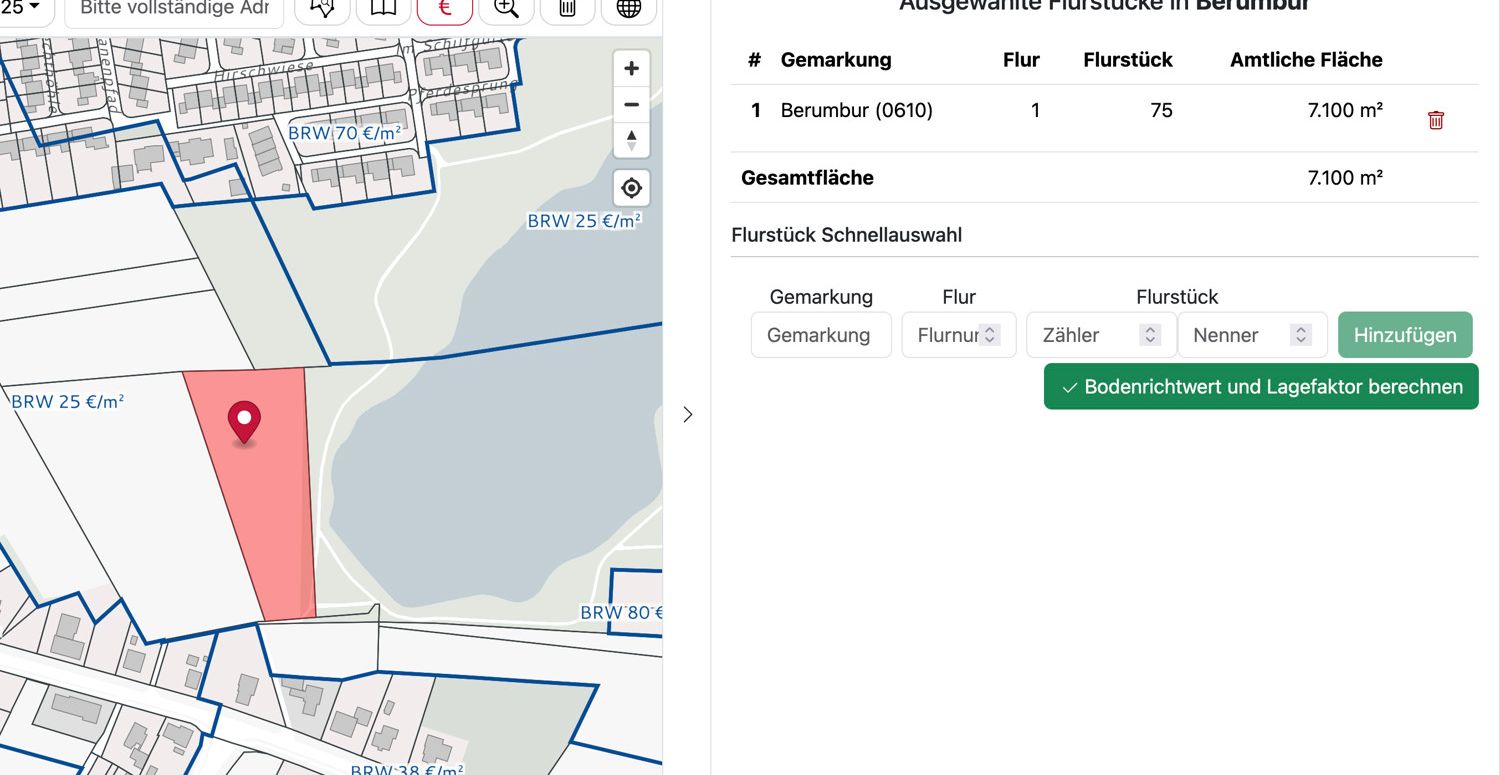Click the Zähler field stepper arrows
Screen dimensions: 1500x775
(x=1150, y=335)
